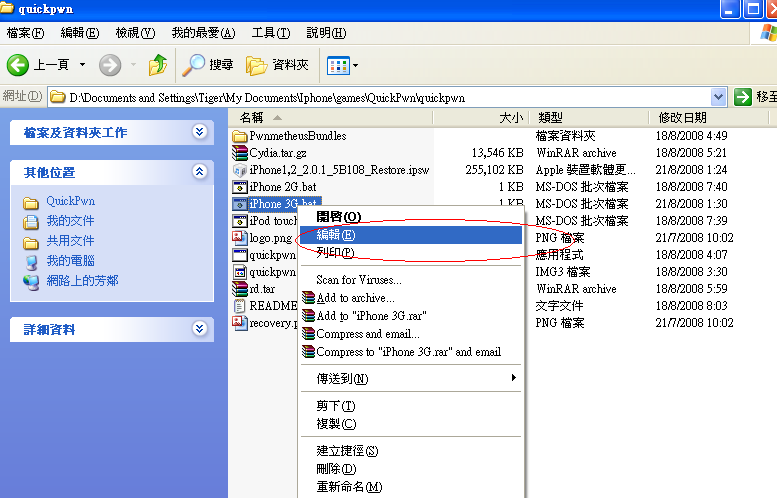Viewport: 781px width, 498px height.
Task: Collapse the 檔案及資料夾工作 panel
Action: pos(200,132)
